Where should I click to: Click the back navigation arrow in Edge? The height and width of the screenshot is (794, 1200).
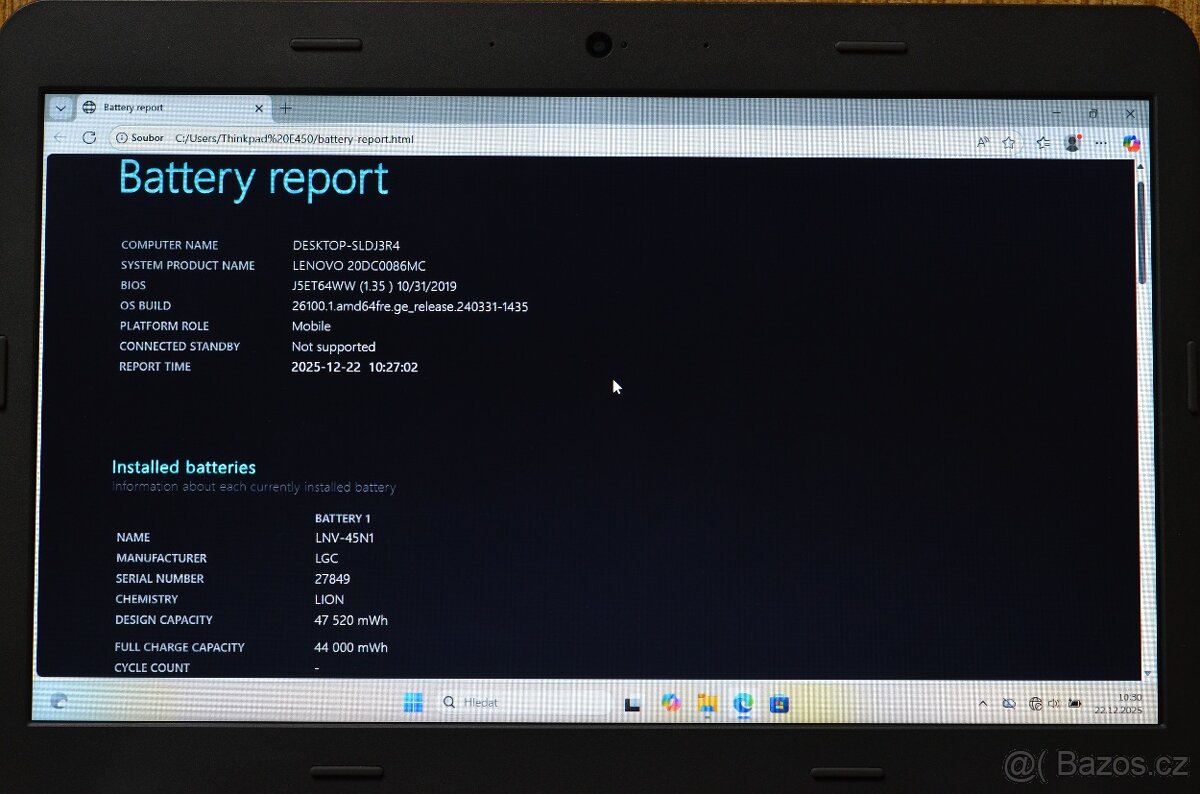point(60,138)
